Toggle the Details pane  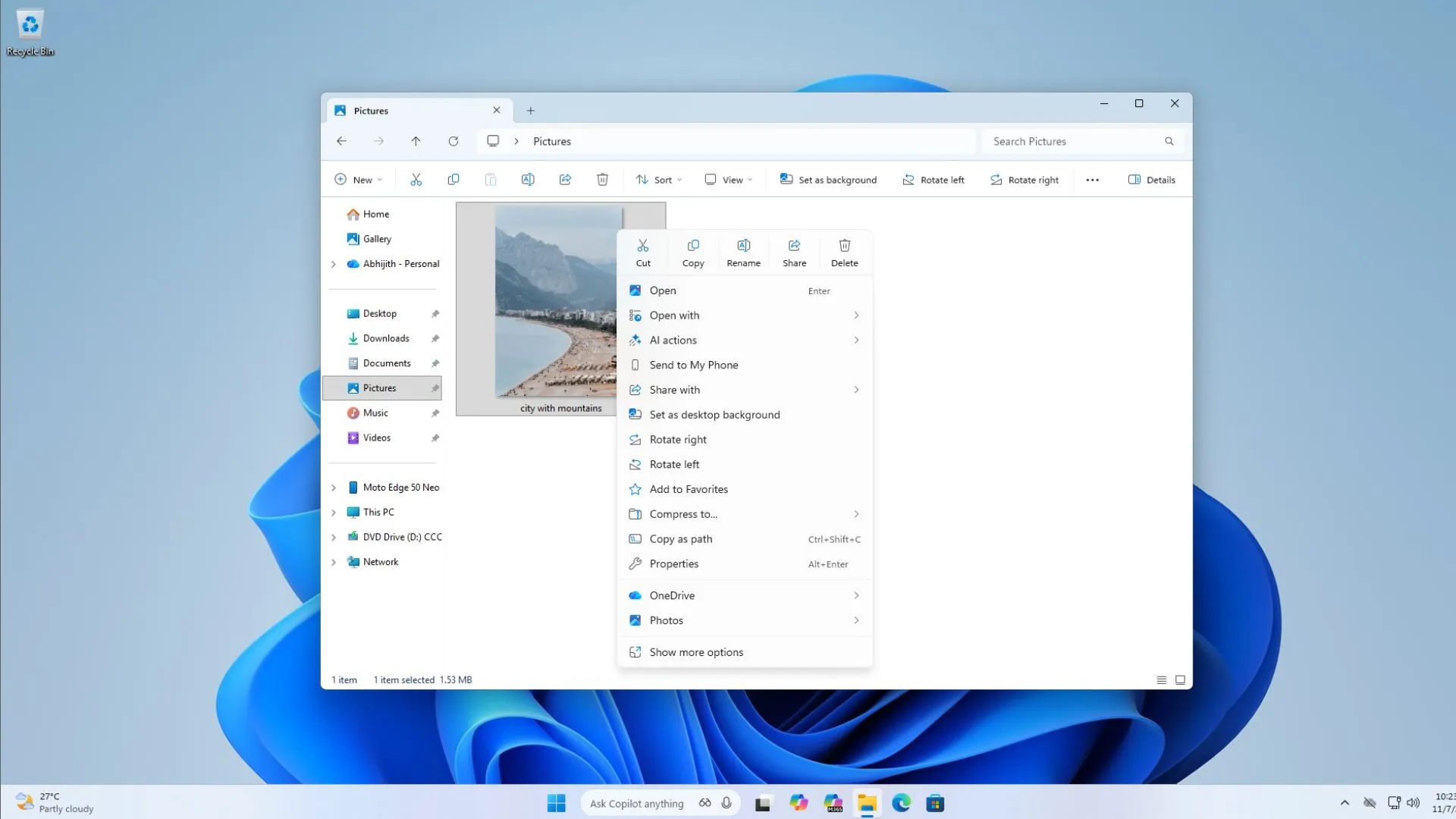(x=1150, y=180)
